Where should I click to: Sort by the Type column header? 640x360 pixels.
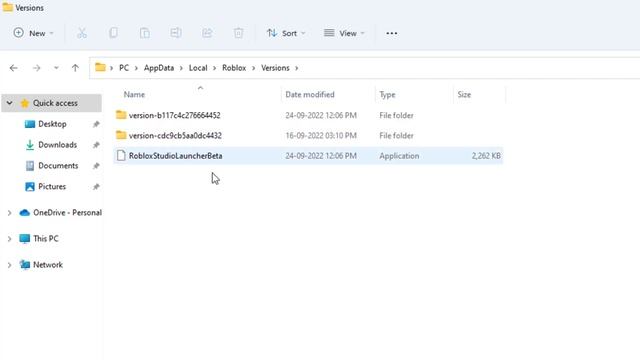tap(387, 95)
